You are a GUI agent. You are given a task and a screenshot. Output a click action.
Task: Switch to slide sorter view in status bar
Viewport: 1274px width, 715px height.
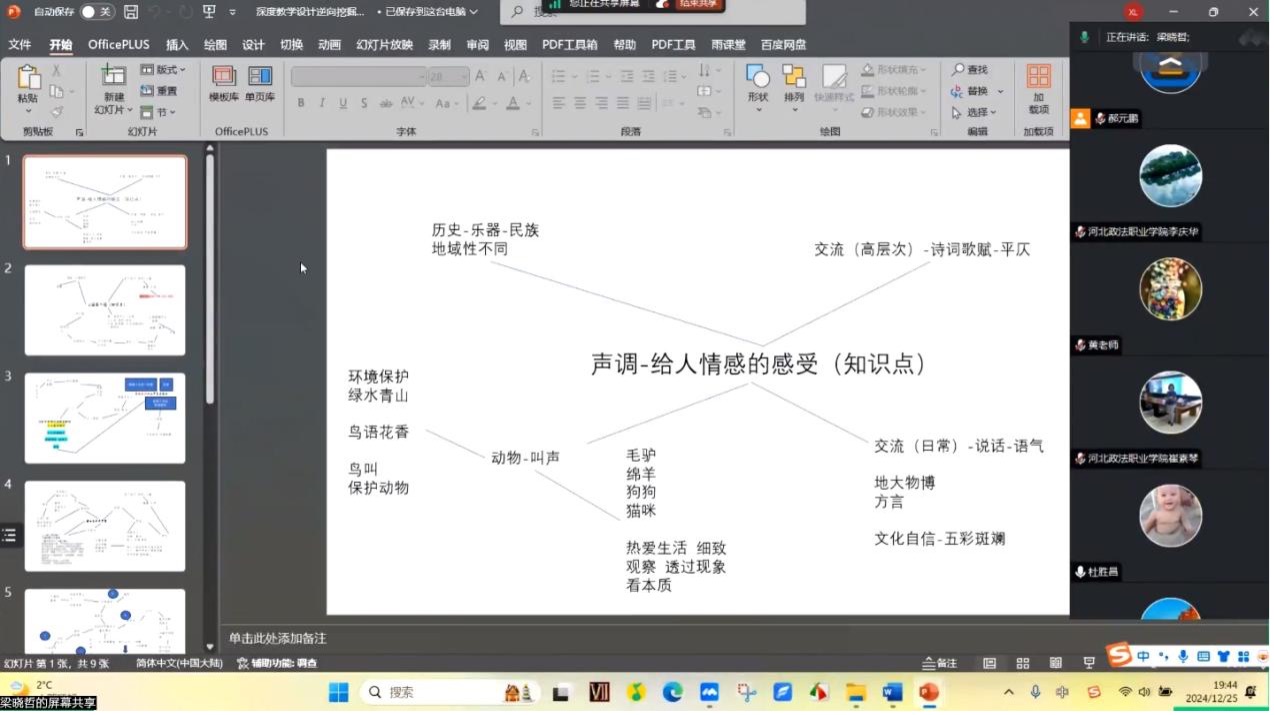pyautogui.click(x=1022, y=663)
